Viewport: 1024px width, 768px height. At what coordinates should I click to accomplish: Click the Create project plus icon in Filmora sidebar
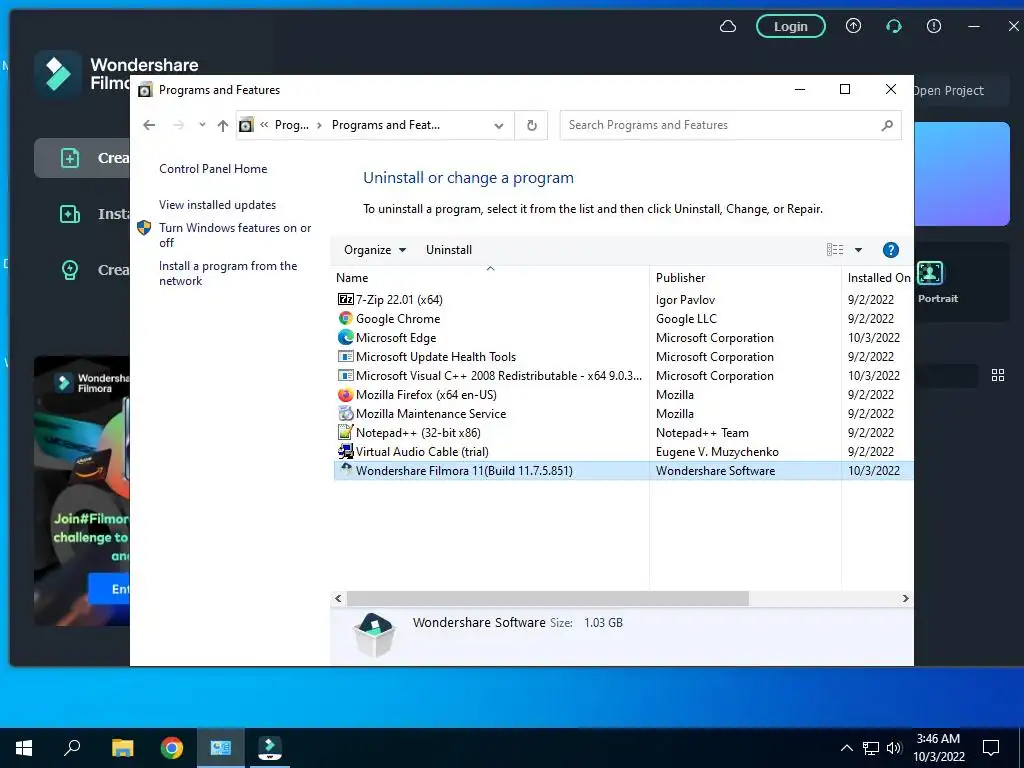coord(70,158)
